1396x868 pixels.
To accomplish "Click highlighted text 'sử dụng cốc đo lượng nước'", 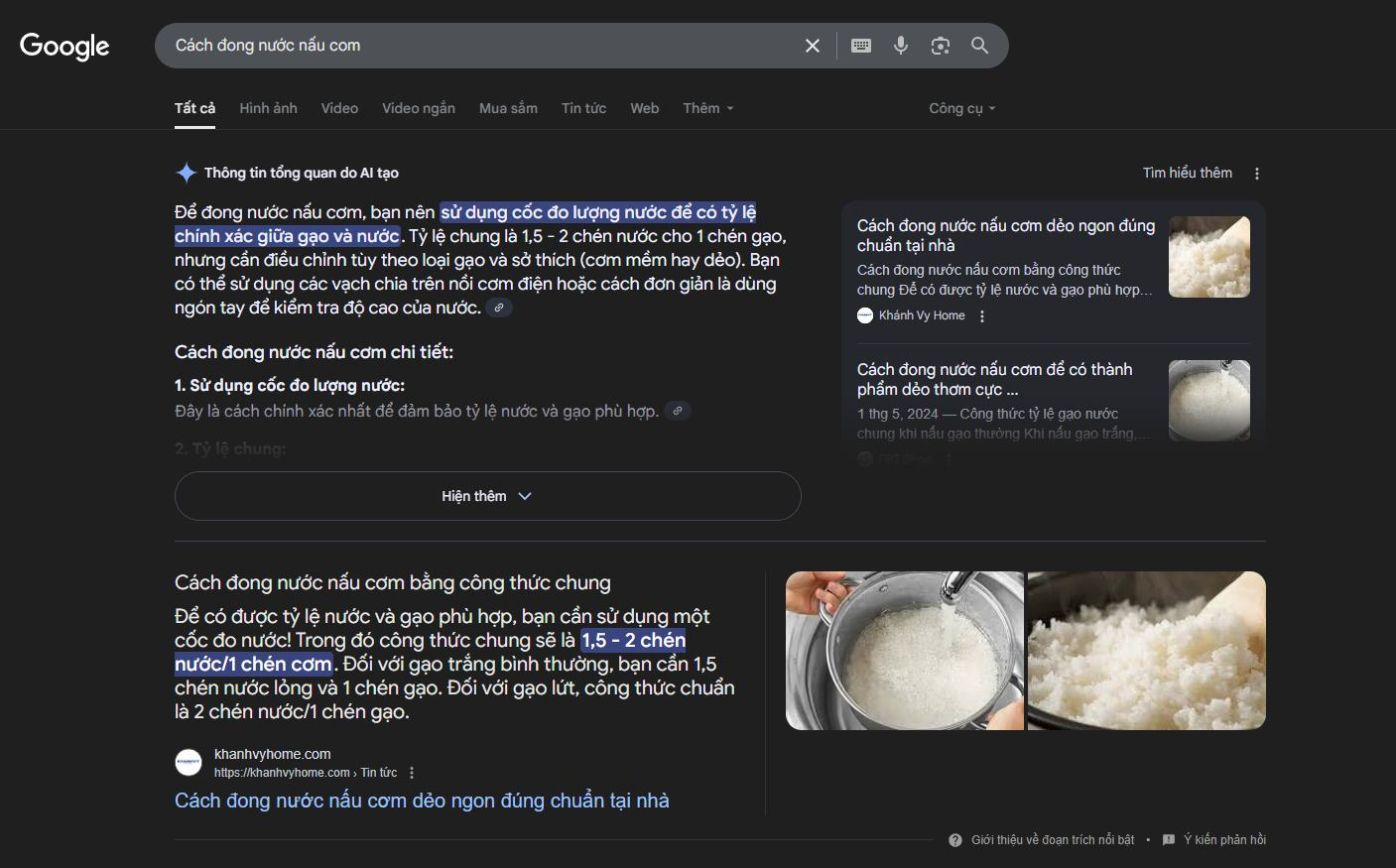I will coord(554,212).
